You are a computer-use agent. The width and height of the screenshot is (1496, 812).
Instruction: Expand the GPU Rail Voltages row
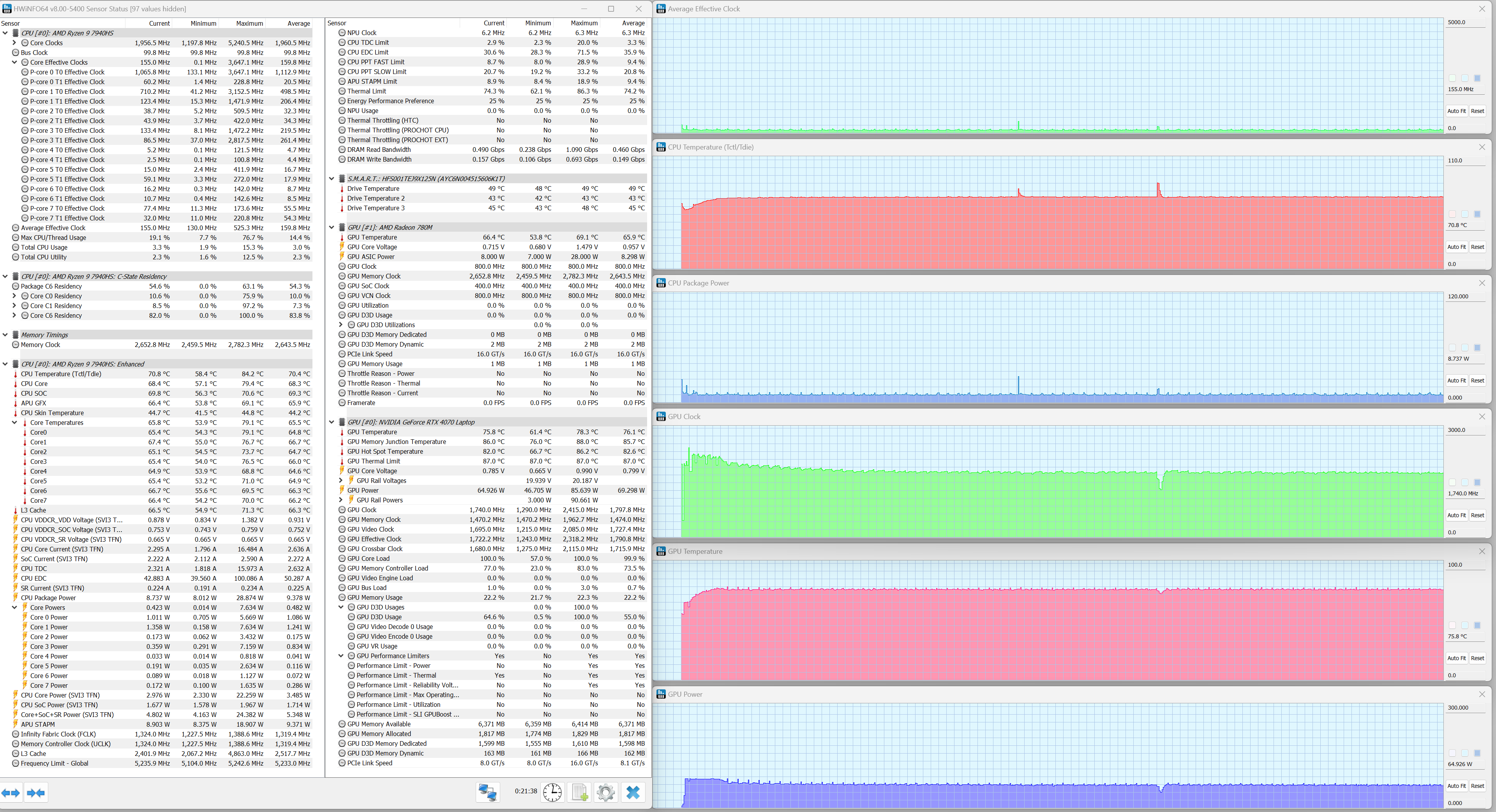pyautogui.click(x=341, y=481)
